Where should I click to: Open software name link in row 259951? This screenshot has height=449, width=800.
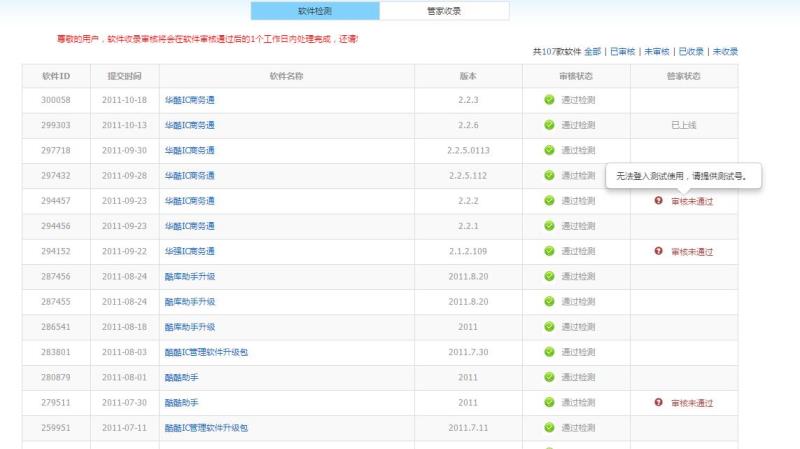tap(206, 428)
